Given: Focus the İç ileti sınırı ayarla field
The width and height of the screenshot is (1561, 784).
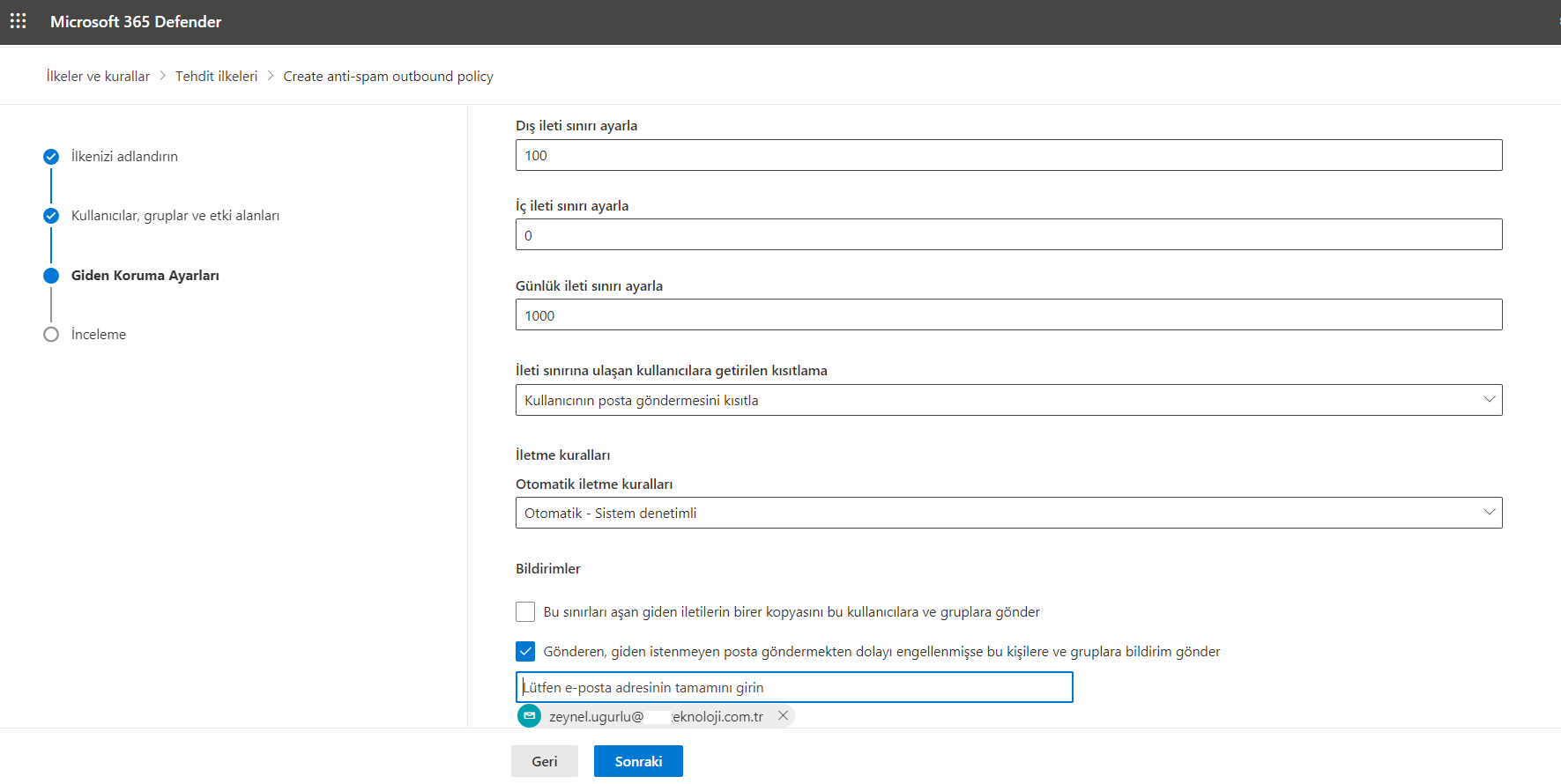Looking at the screenshot, I should click(1008, 234).
